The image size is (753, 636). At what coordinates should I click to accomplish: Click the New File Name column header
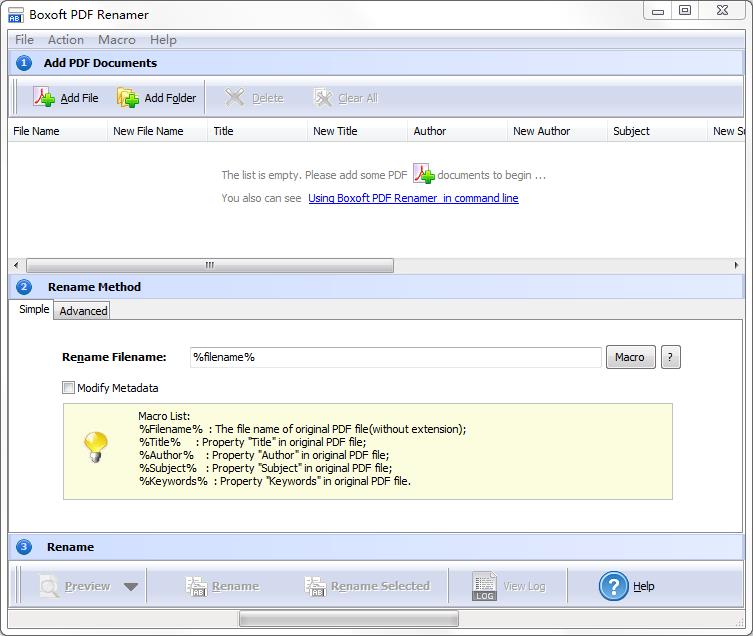pyautogui.click(x=158, y=131)
